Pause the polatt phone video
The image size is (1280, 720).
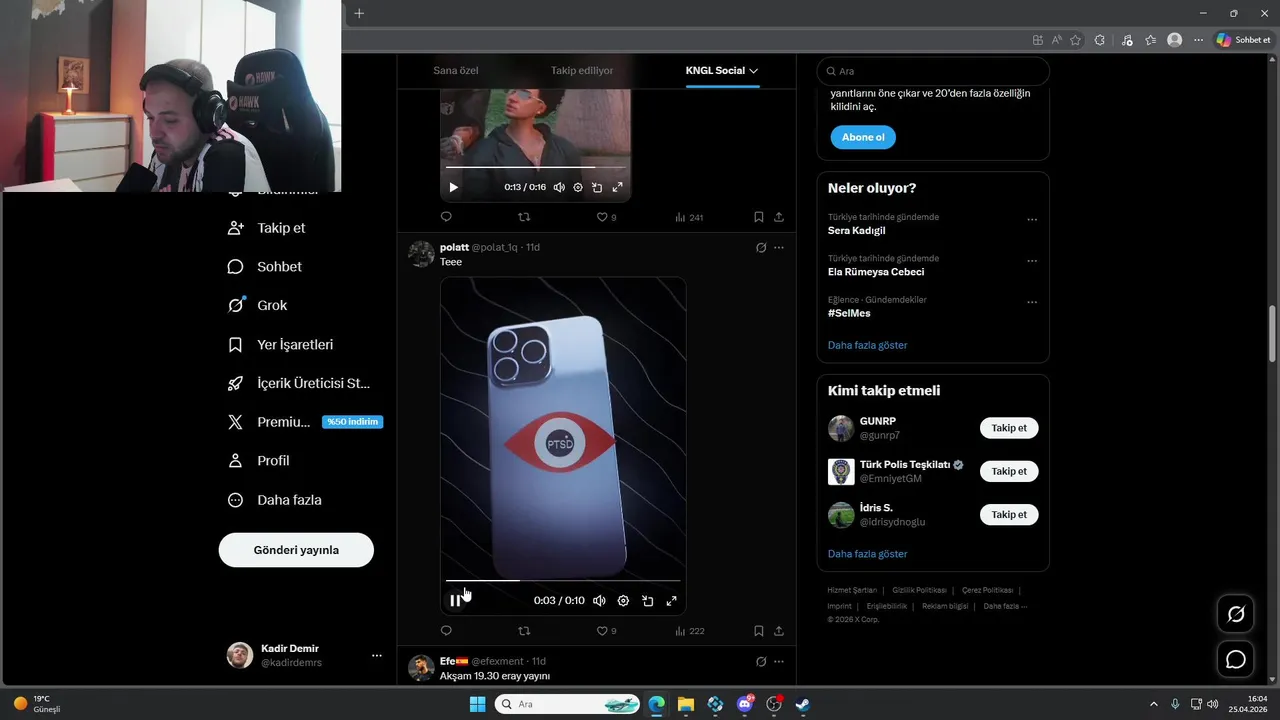(455, 601)
